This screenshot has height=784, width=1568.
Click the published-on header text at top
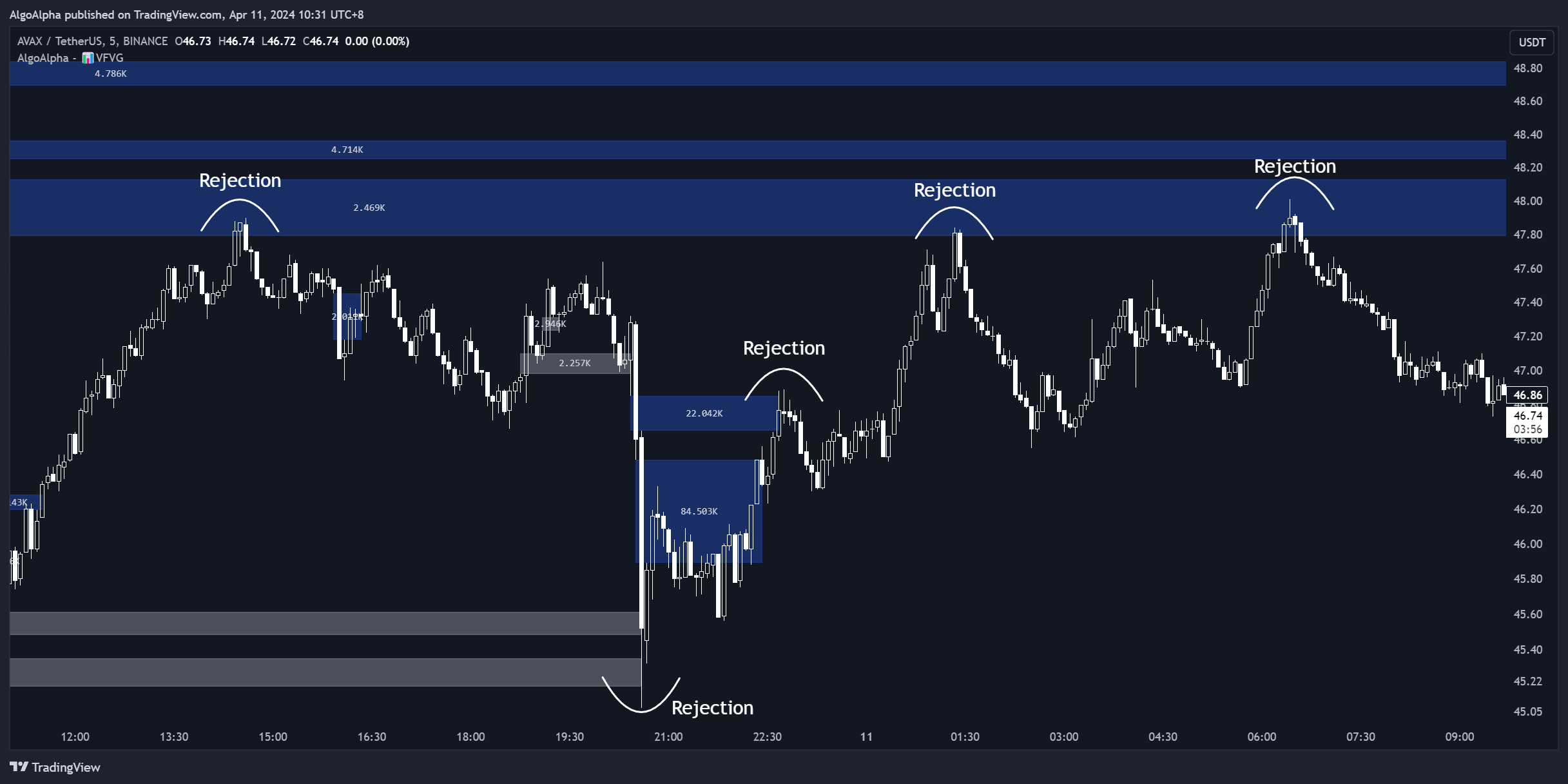tap(187, 14)
